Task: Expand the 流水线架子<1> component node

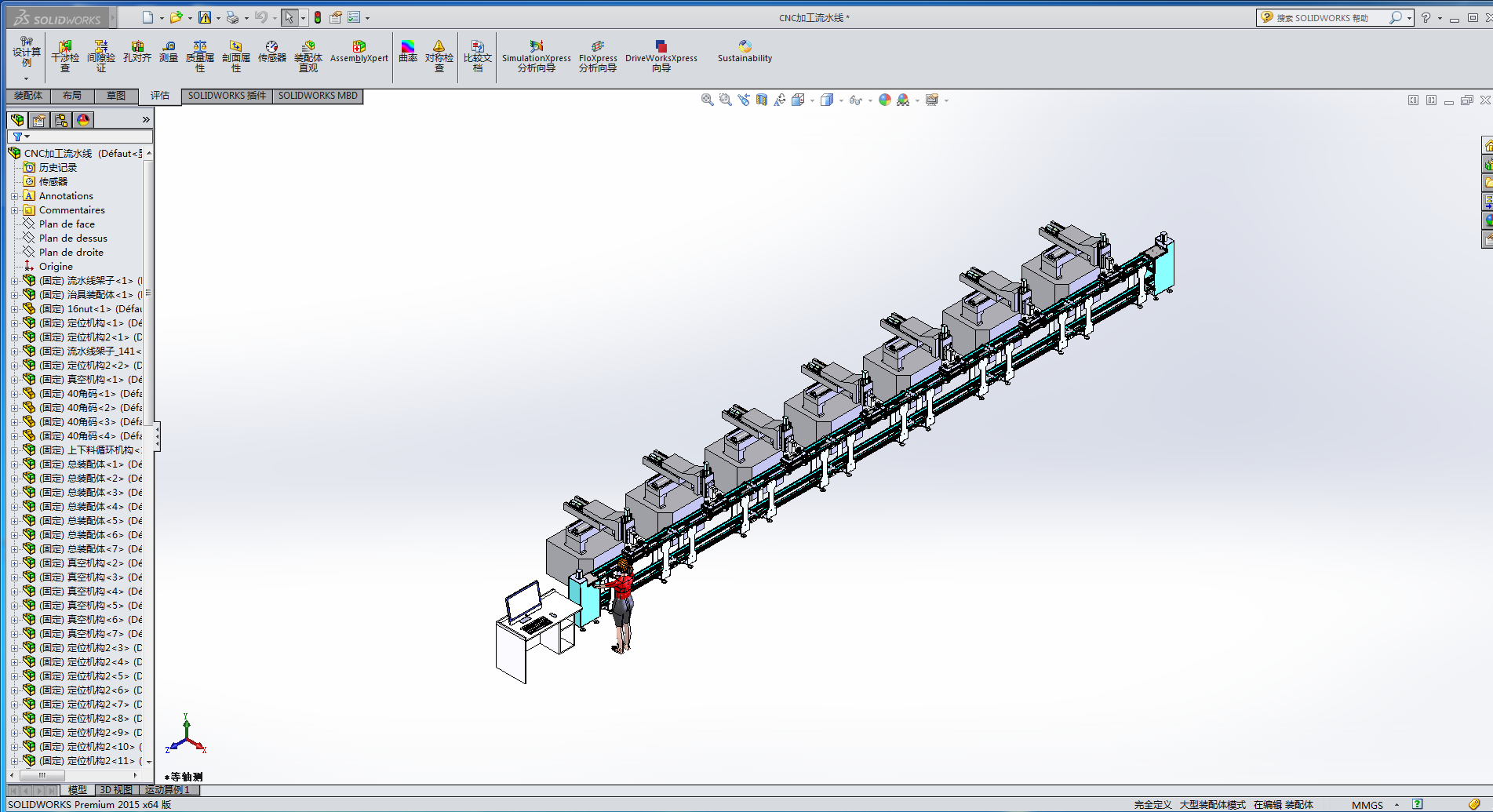Action: (x=14, y=281)
